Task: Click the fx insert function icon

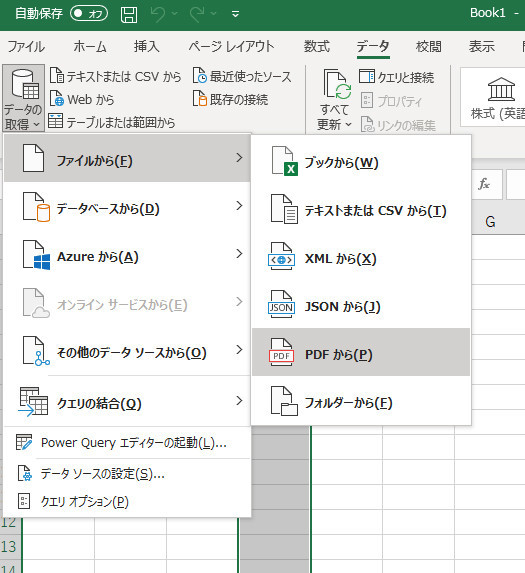Action: coord(484,184)
